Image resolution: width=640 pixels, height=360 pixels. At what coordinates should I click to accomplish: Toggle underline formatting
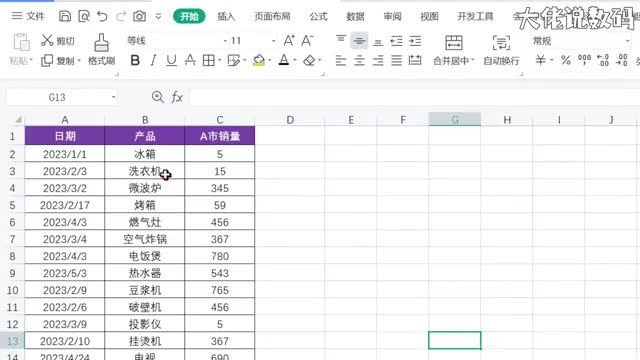point(171,60)
